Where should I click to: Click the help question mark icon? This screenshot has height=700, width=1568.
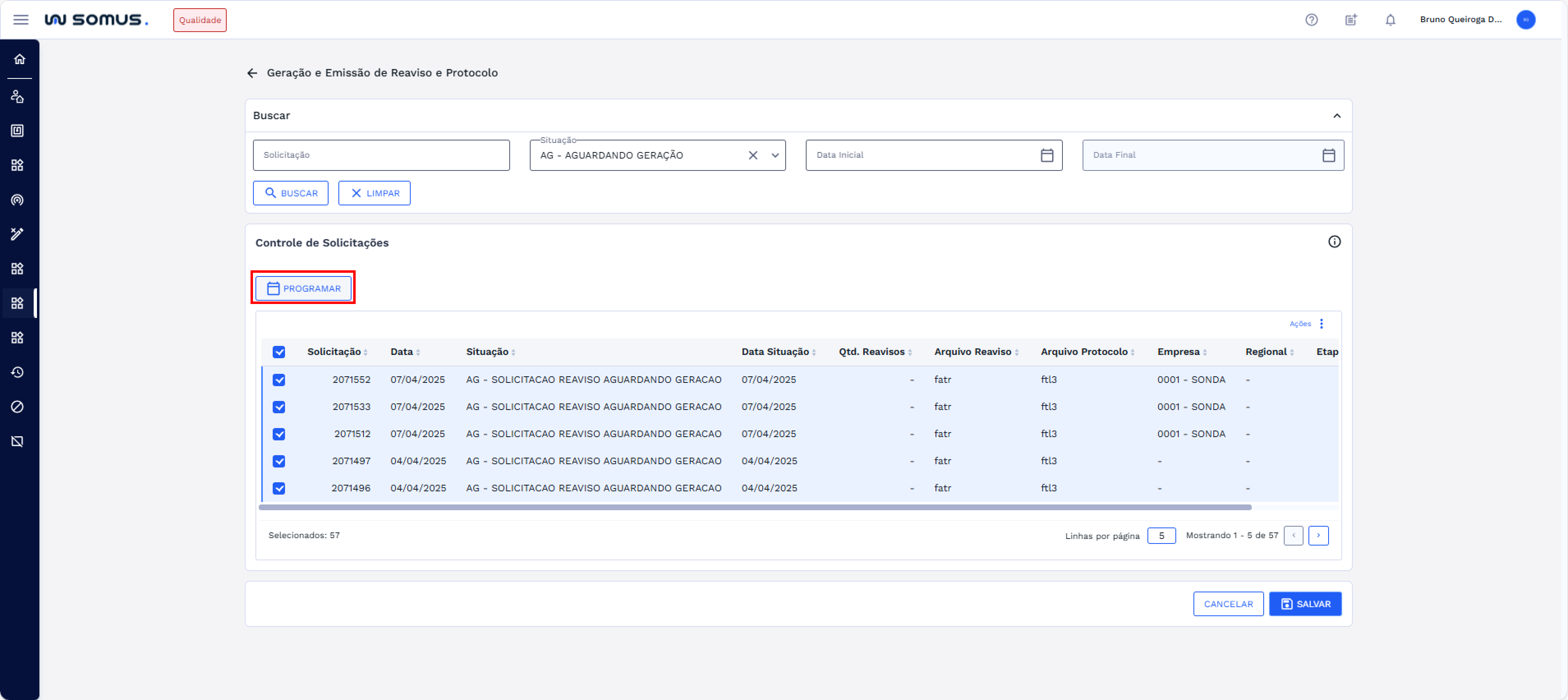coord(1311,19)
